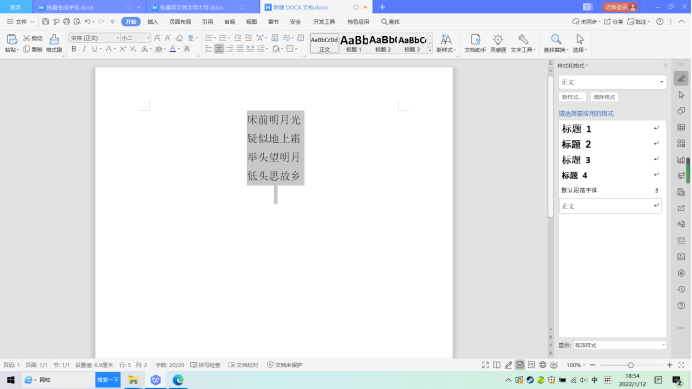This screenshot has width=692, height=389.
Task: Open the font name dropdown
Action: click(117, 38)
